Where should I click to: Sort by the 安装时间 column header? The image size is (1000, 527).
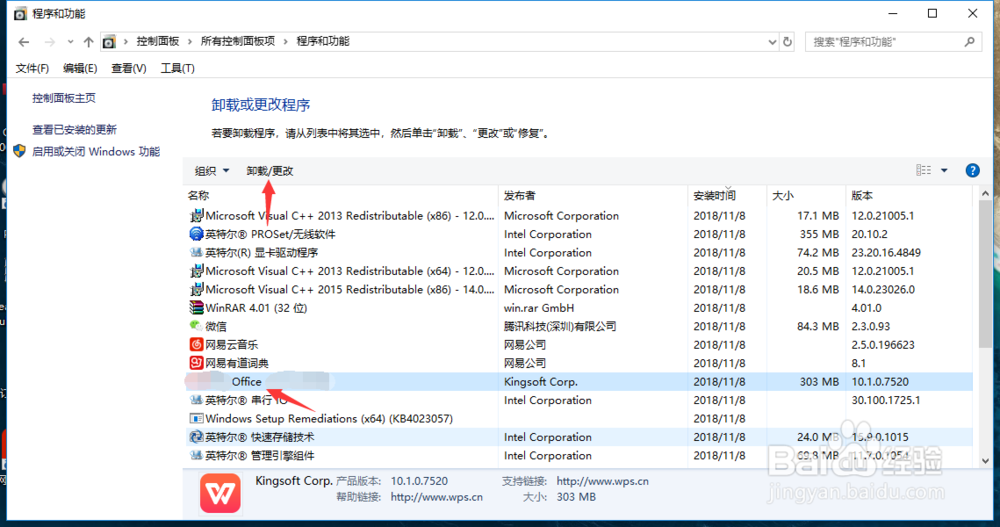tap(727, 195)
